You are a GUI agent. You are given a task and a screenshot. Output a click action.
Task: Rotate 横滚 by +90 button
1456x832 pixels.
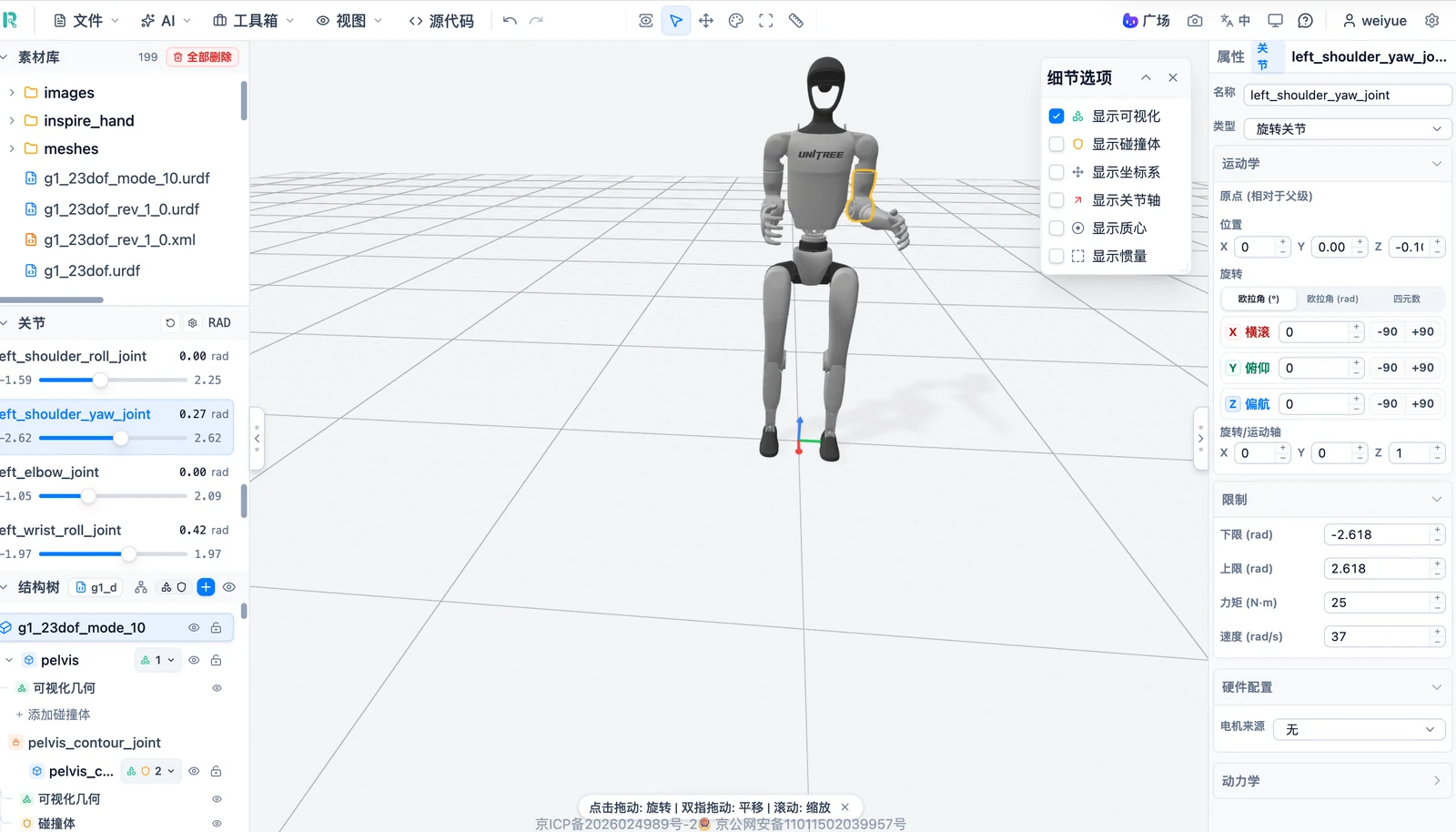(1422, 331)
